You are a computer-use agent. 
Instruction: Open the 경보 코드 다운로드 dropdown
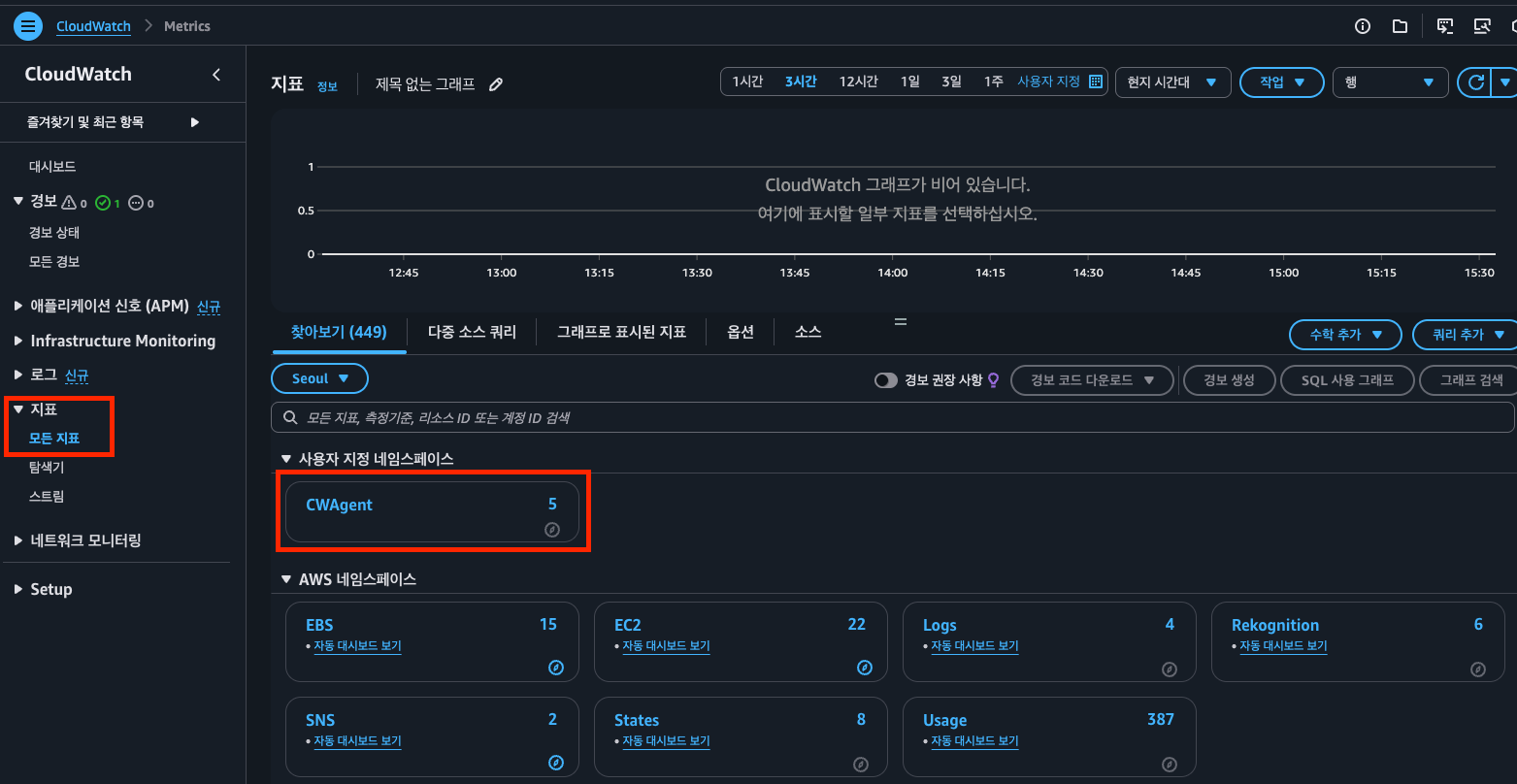pos(1093,380)
